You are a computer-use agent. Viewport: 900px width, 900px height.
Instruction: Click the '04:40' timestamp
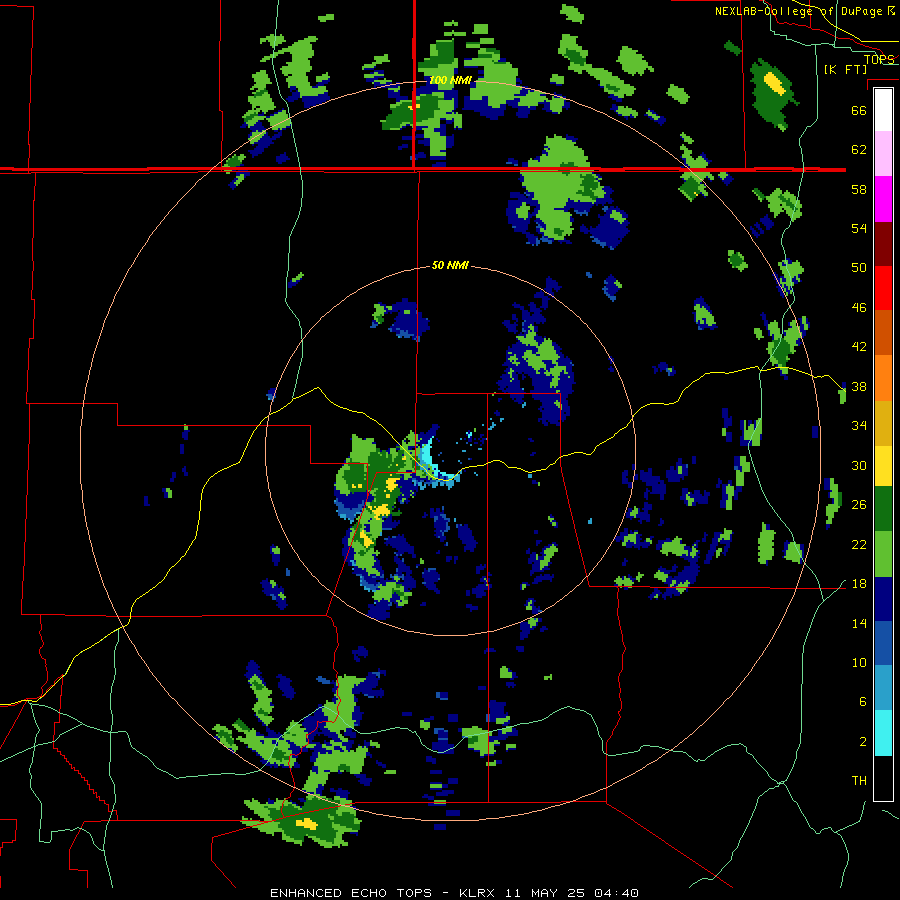[616, 893]
